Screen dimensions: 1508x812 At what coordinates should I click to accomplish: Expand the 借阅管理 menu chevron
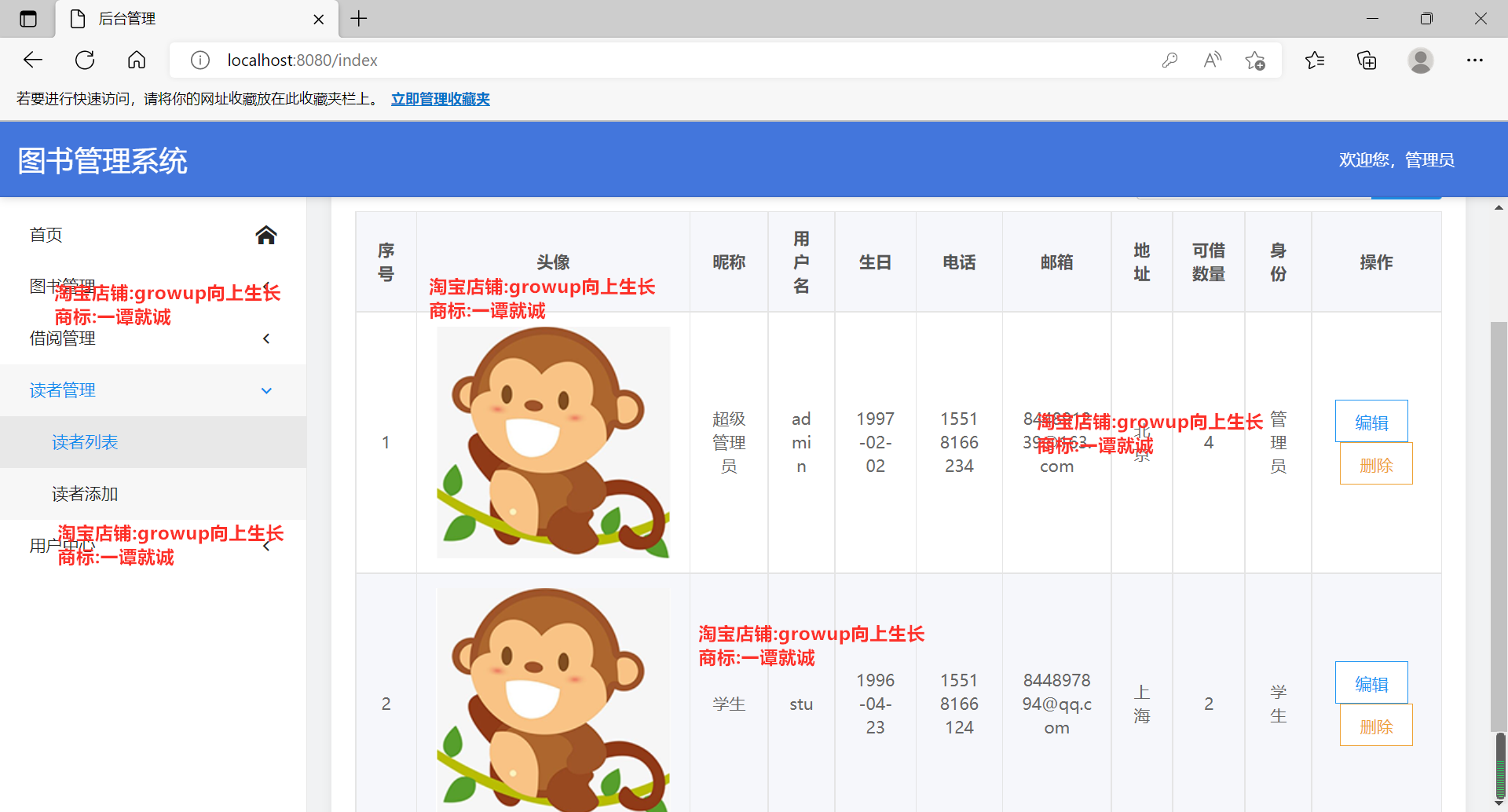click(x=266, y=338)
